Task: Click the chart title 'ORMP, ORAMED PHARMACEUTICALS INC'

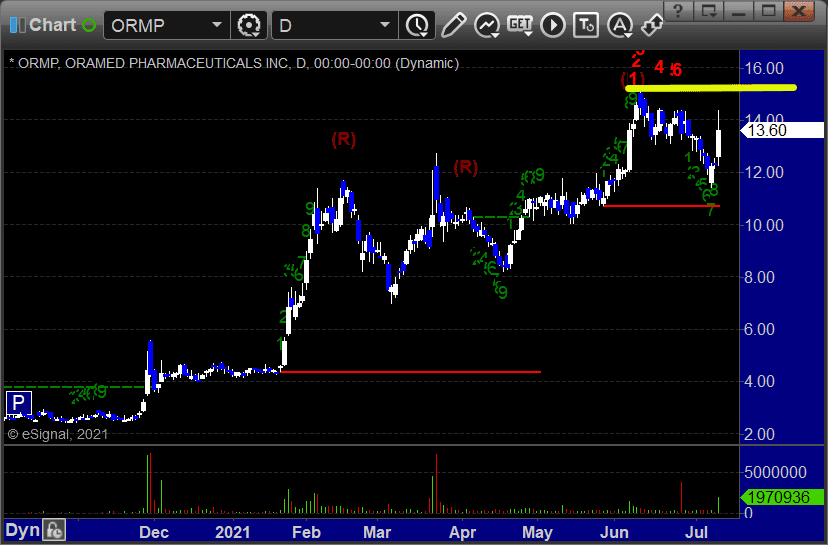Action: [x=153, y=63]
